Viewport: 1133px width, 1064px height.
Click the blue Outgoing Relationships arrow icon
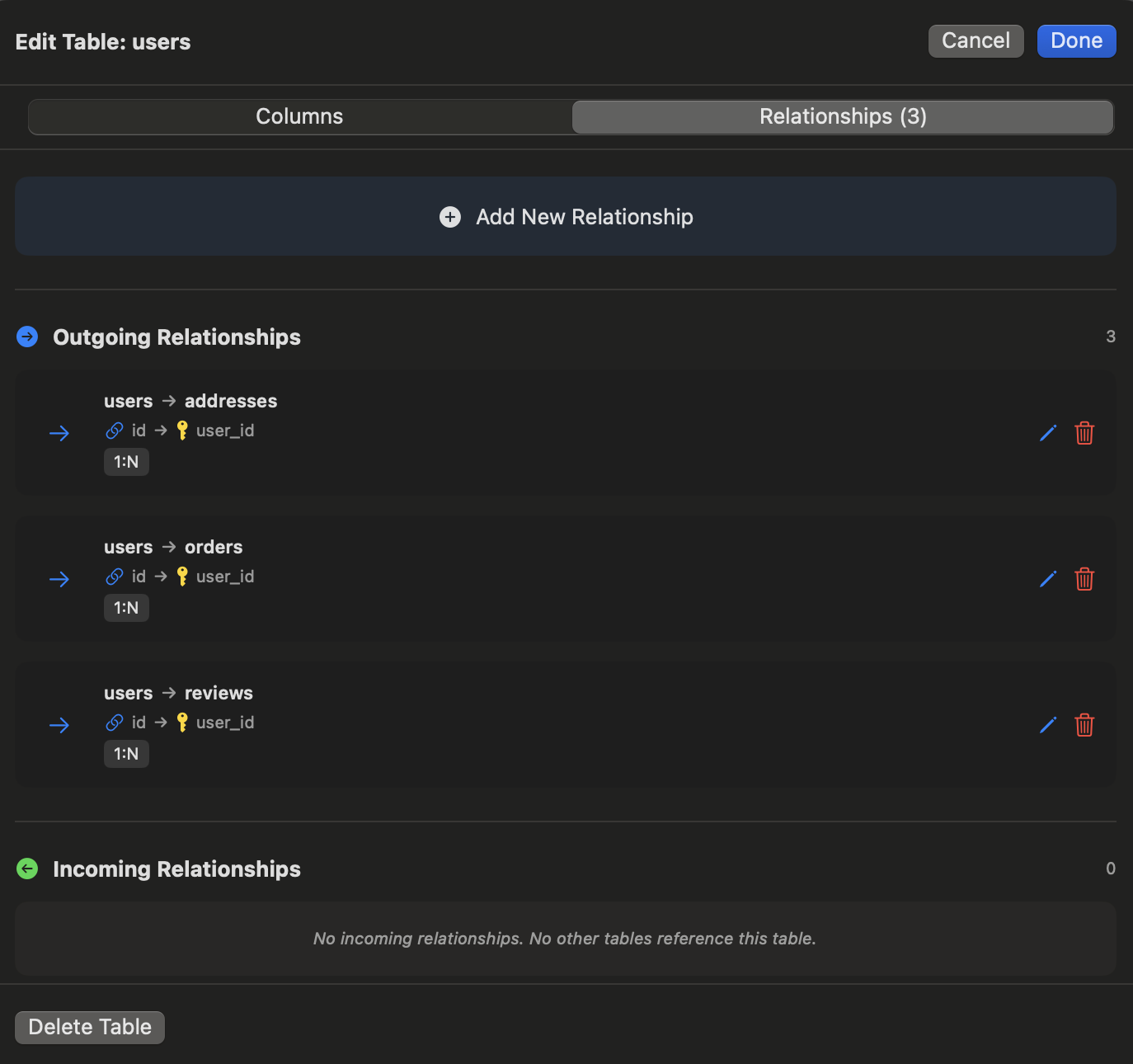pyautogui.click(x=27, y=337)
